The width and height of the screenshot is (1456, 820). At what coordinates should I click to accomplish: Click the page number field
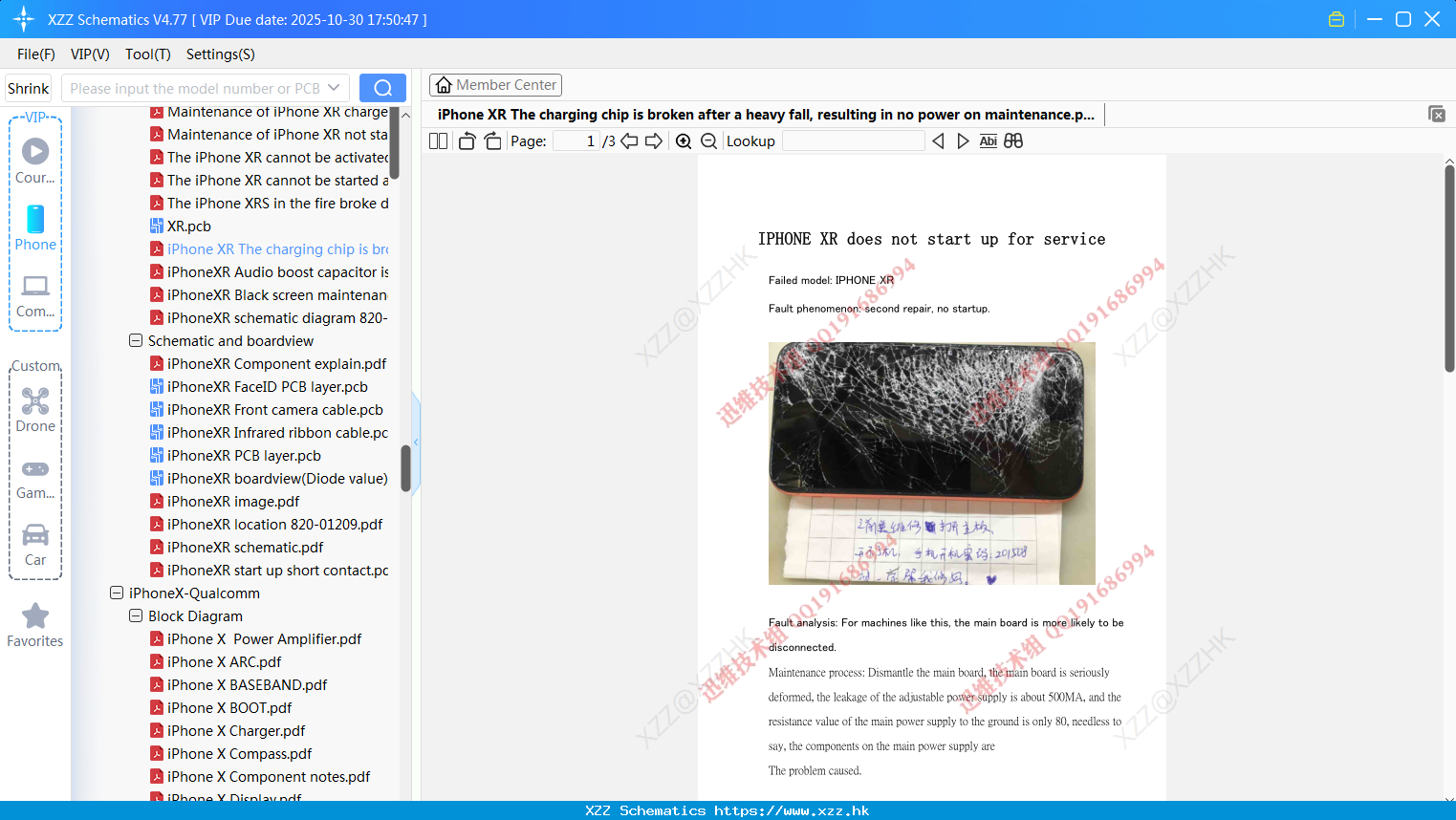[576, 141]
